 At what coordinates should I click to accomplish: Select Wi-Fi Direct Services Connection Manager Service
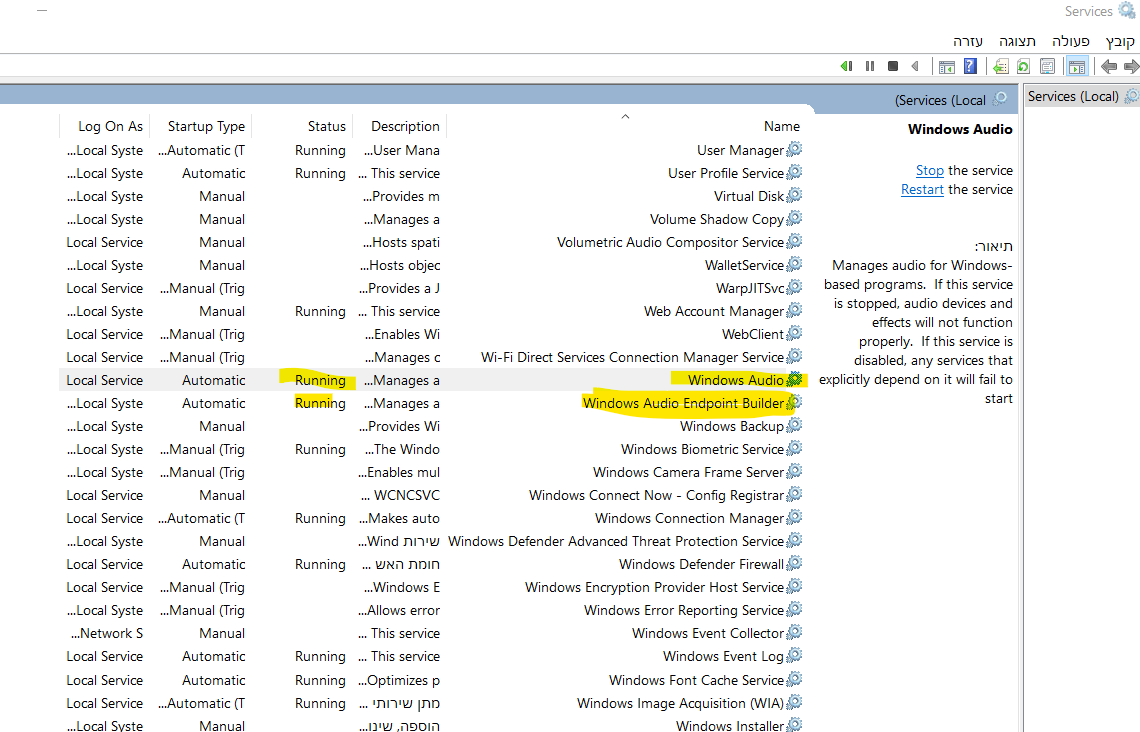tap(632, 357)
